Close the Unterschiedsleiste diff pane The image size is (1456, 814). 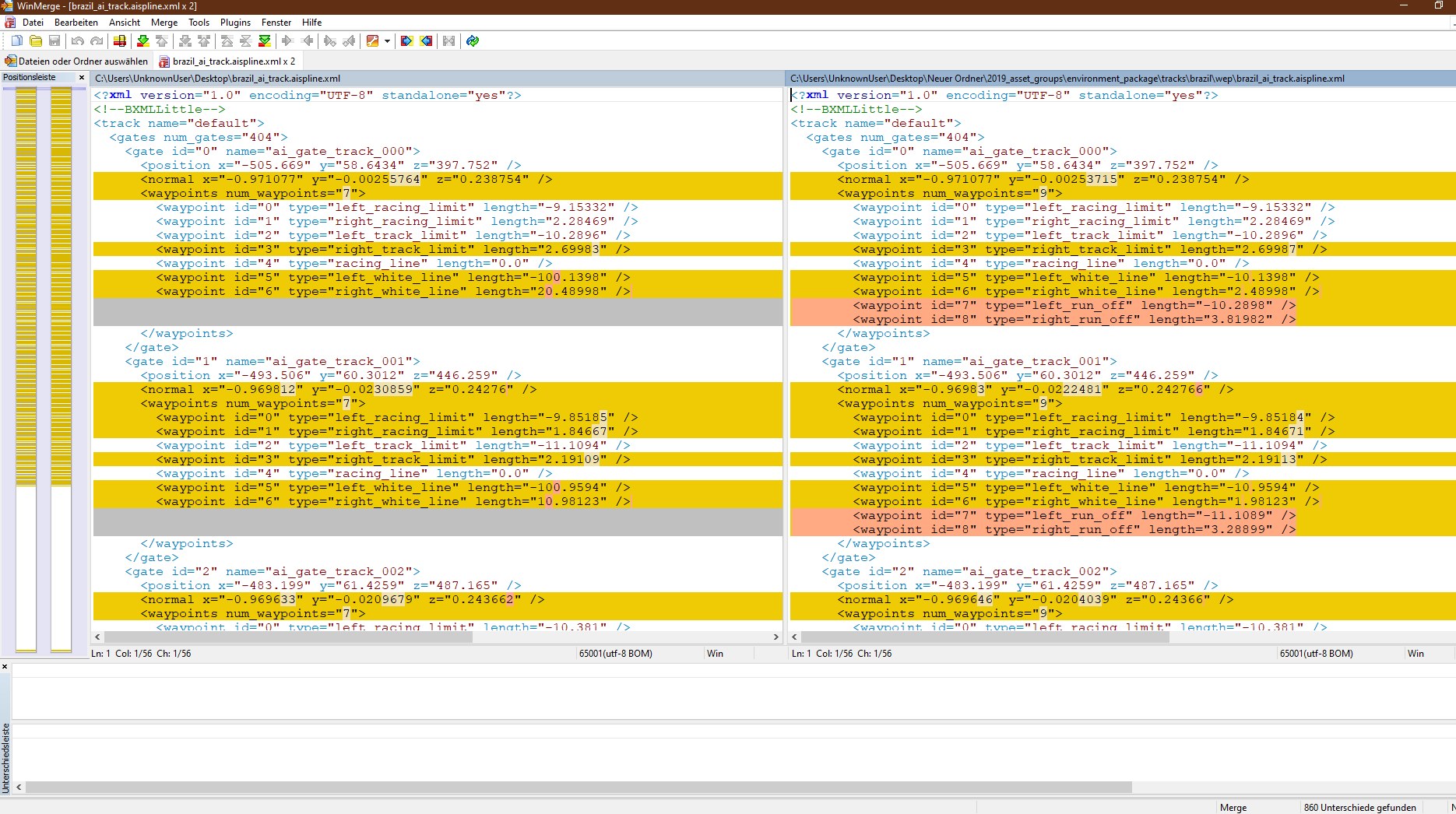[x=5, y=667]
